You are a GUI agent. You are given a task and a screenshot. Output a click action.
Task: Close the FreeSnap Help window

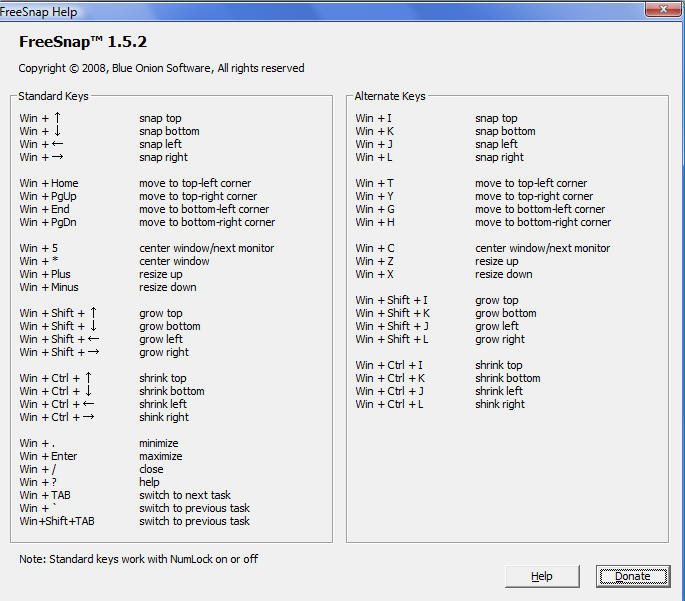663,9
